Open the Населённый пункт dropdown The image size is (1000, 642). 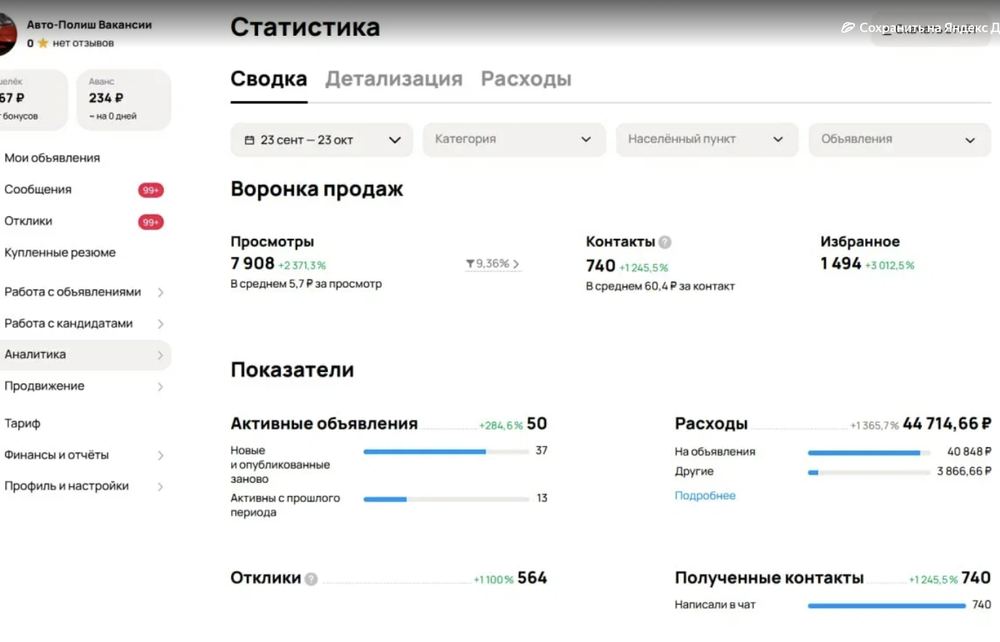(707, 140)
